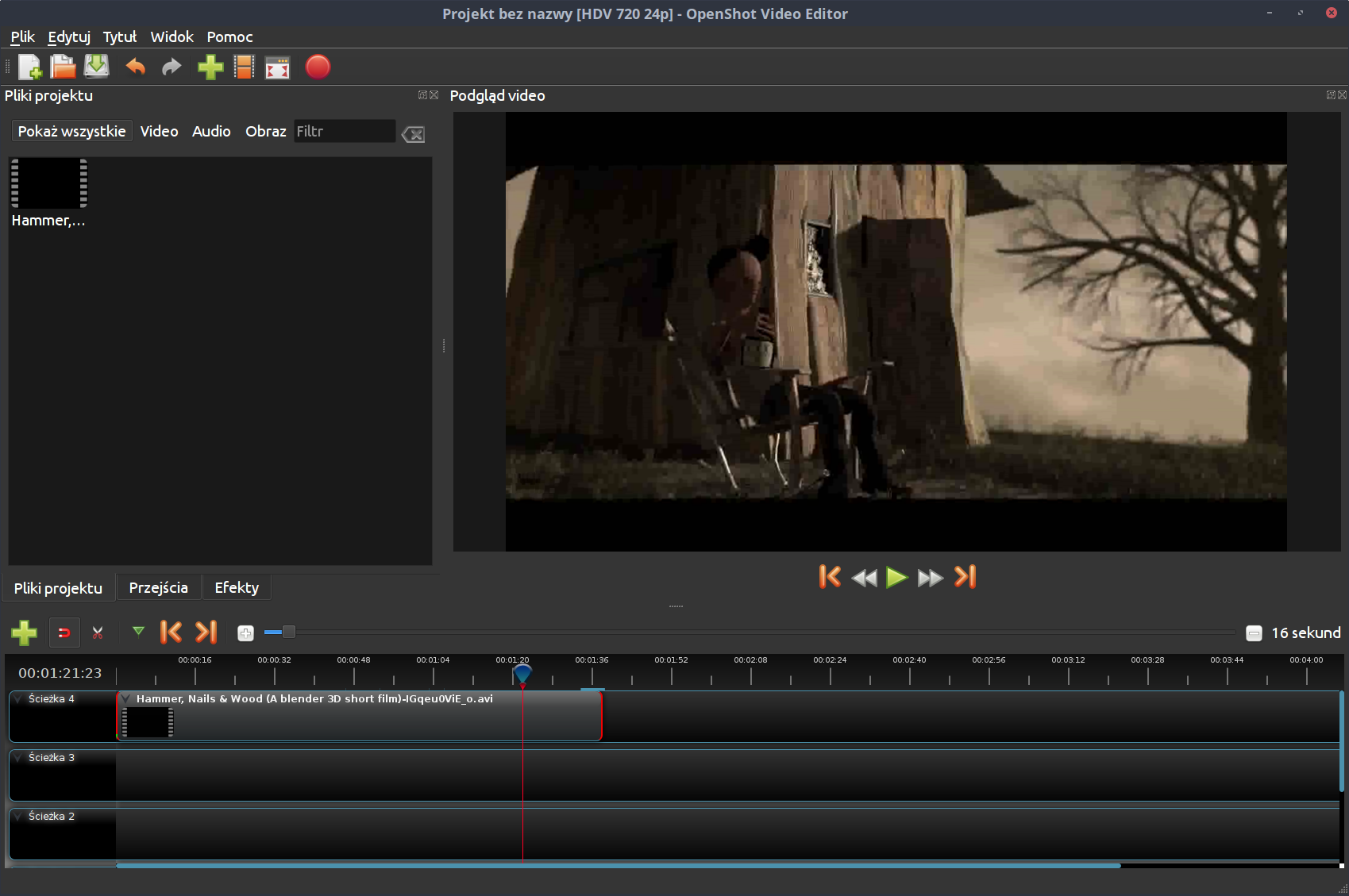Float the Pliki projektu panel
1349x896 pixels.
tap(423, 95)
